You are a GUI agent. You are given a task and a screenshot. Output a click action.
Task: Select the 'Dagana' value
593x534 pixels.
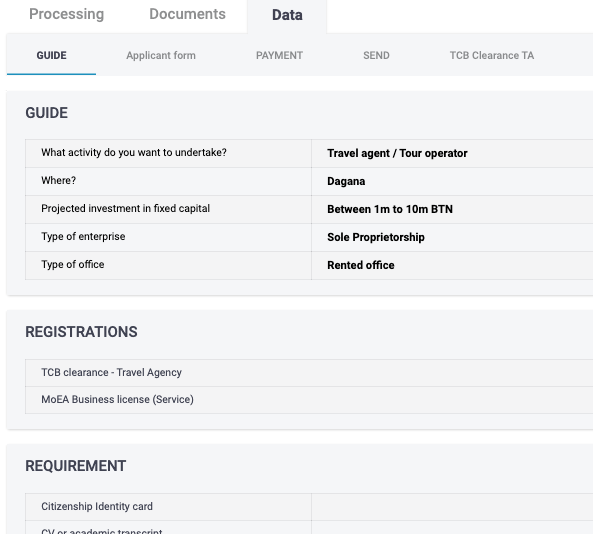pos(346,181)
